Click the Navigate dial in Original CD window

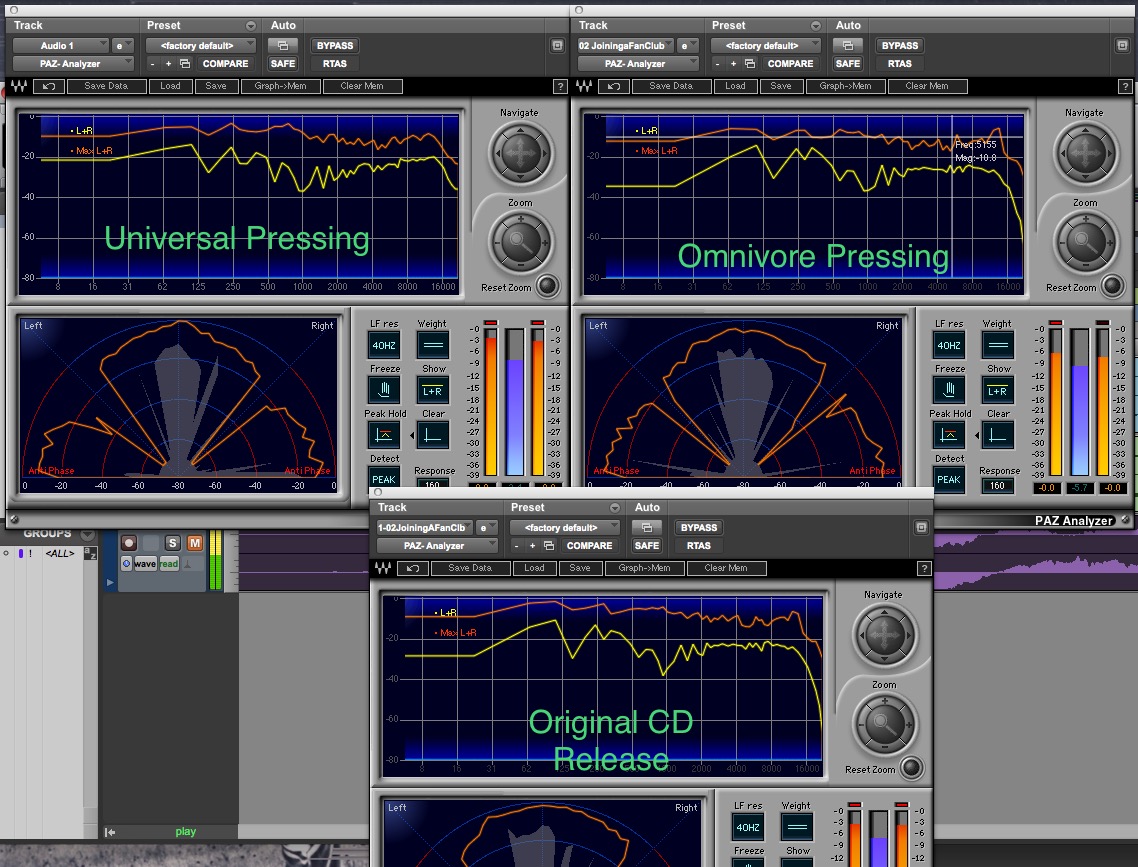point(884,636)
